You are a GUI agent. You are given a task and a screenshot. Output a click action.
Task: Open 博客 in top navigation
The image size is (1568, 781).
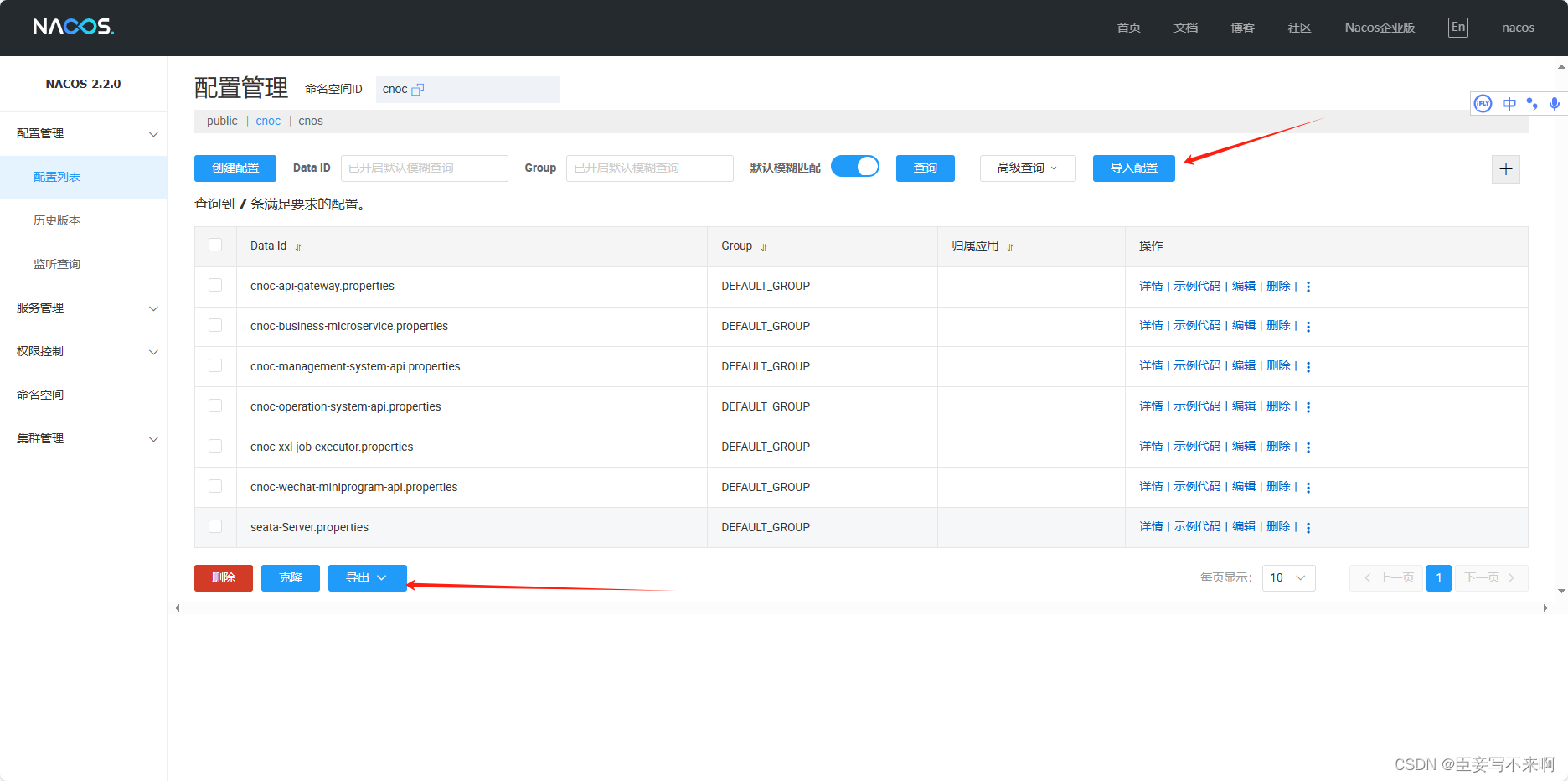pos(1242,28)
